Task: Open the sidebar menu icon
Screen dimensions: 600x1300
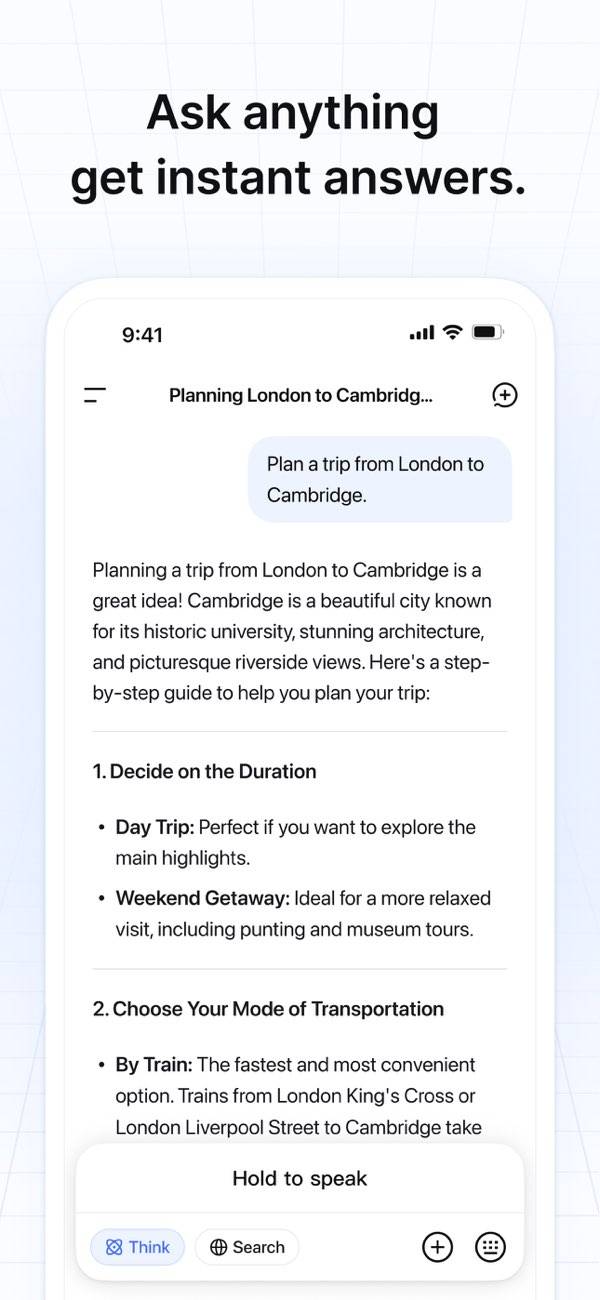Action: click(x=95, y=395)
